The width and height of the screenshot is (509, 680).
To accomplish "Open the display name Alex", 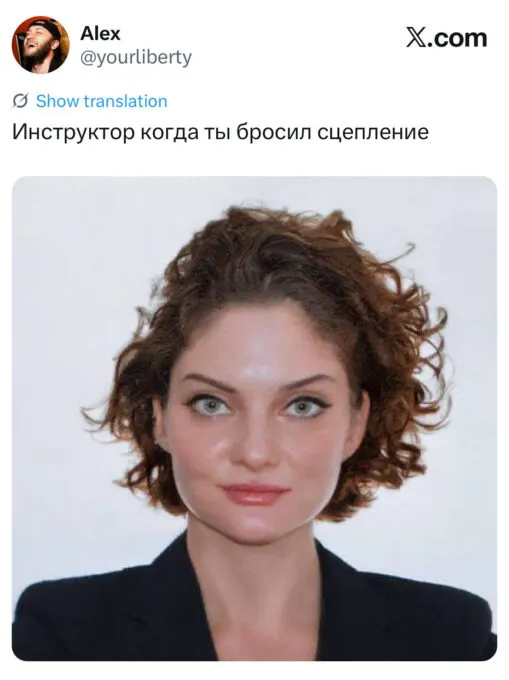I will (100, 33).
